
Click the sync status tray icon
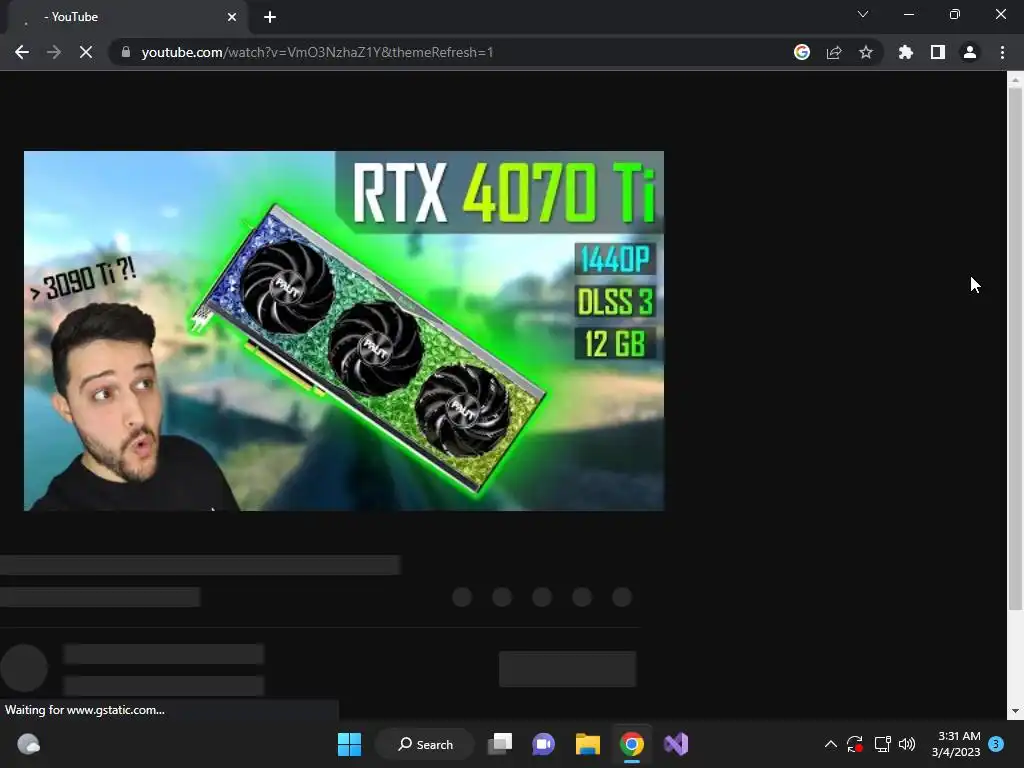[x=855, y=744]
